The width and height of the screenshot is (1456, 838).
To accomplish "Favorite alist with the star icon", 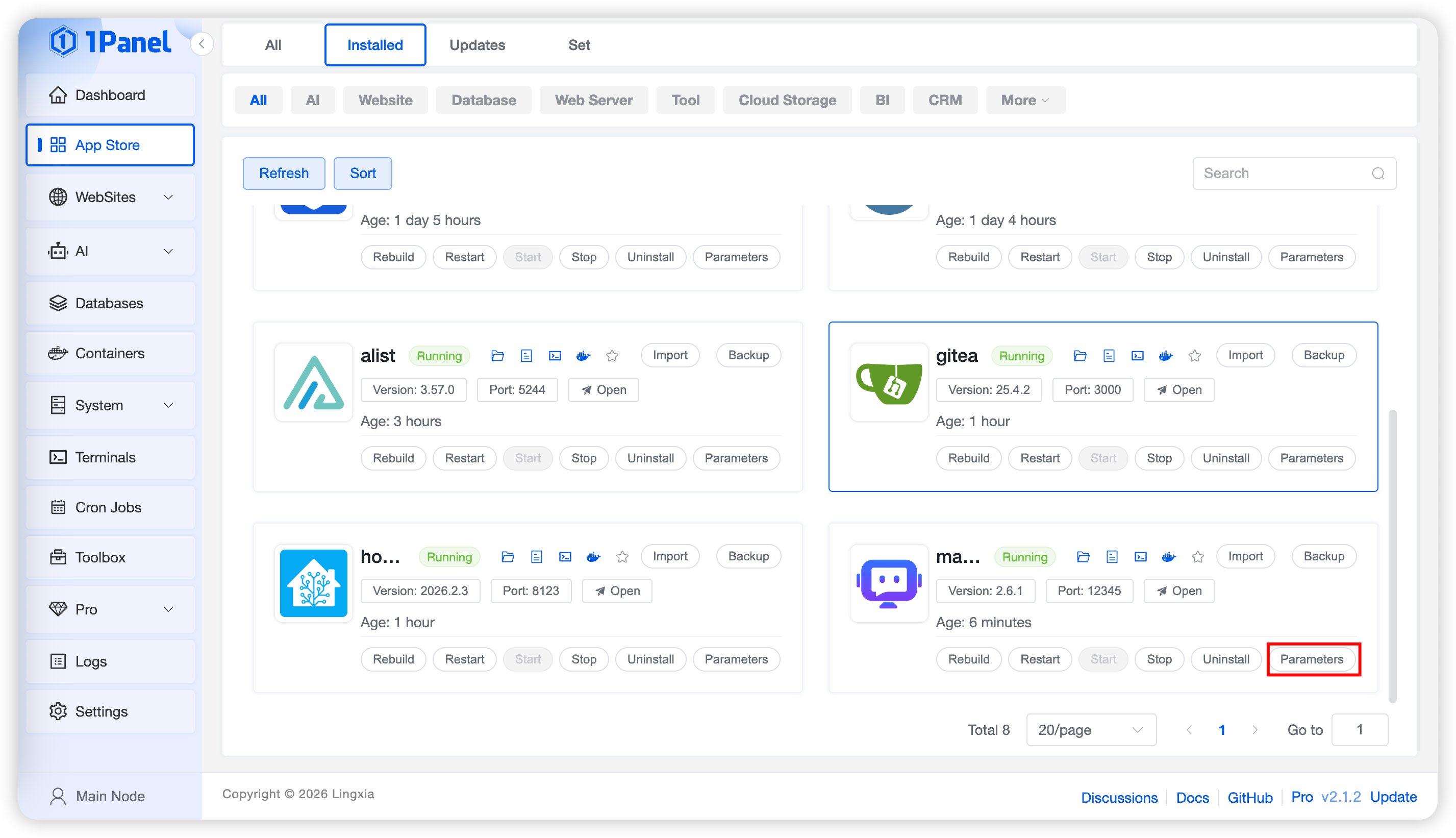I will point(612,356).
